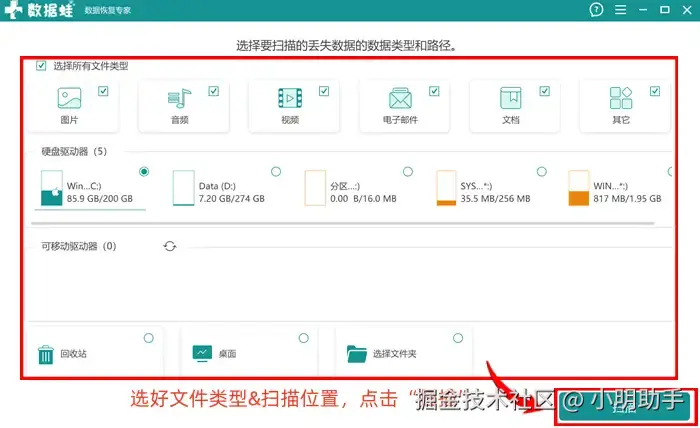Open the hamburger menu in title bar
The height and width of the screenshot is (428, 700).
[x=620, y=9]
